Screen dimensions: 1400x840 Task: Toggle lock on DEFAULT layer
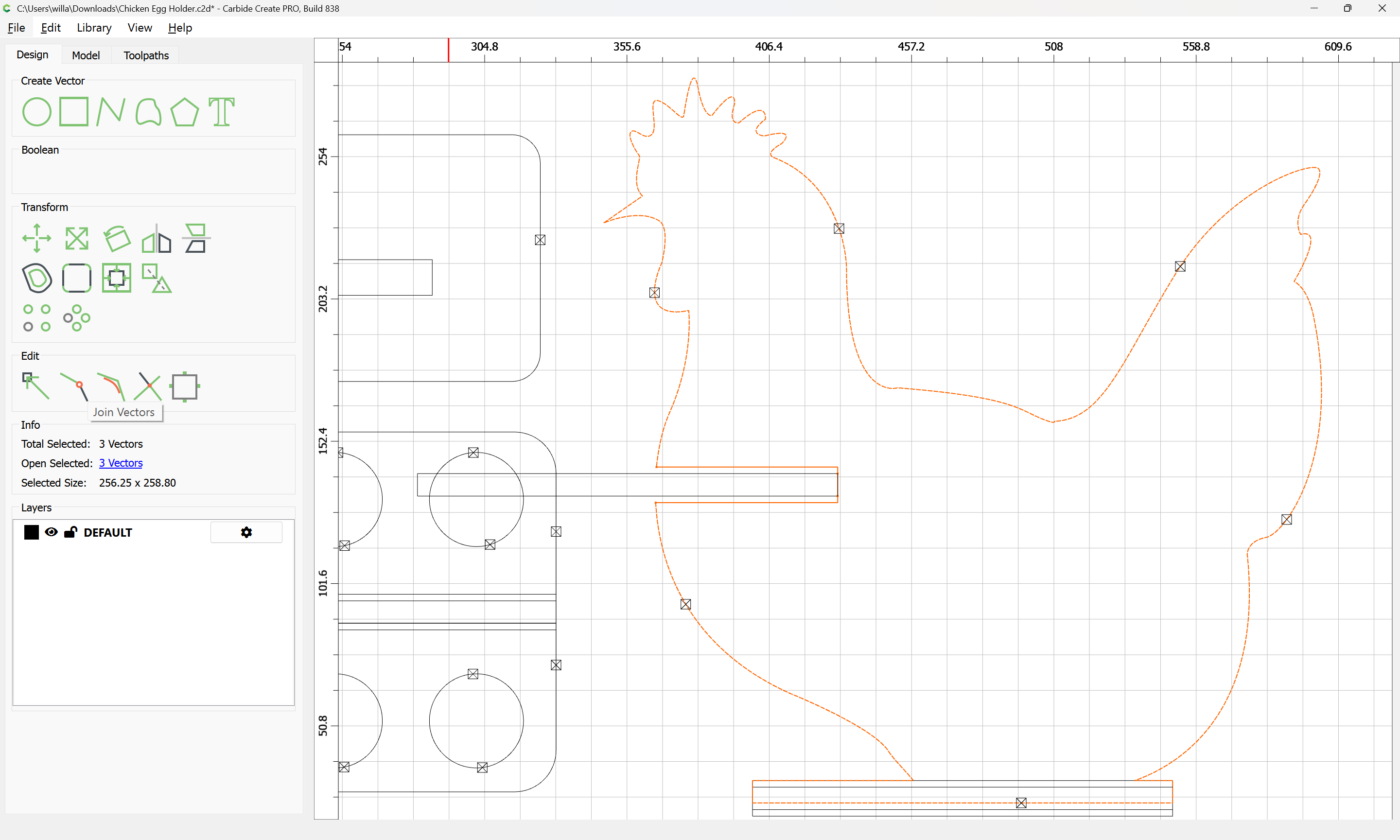(70, 532)
